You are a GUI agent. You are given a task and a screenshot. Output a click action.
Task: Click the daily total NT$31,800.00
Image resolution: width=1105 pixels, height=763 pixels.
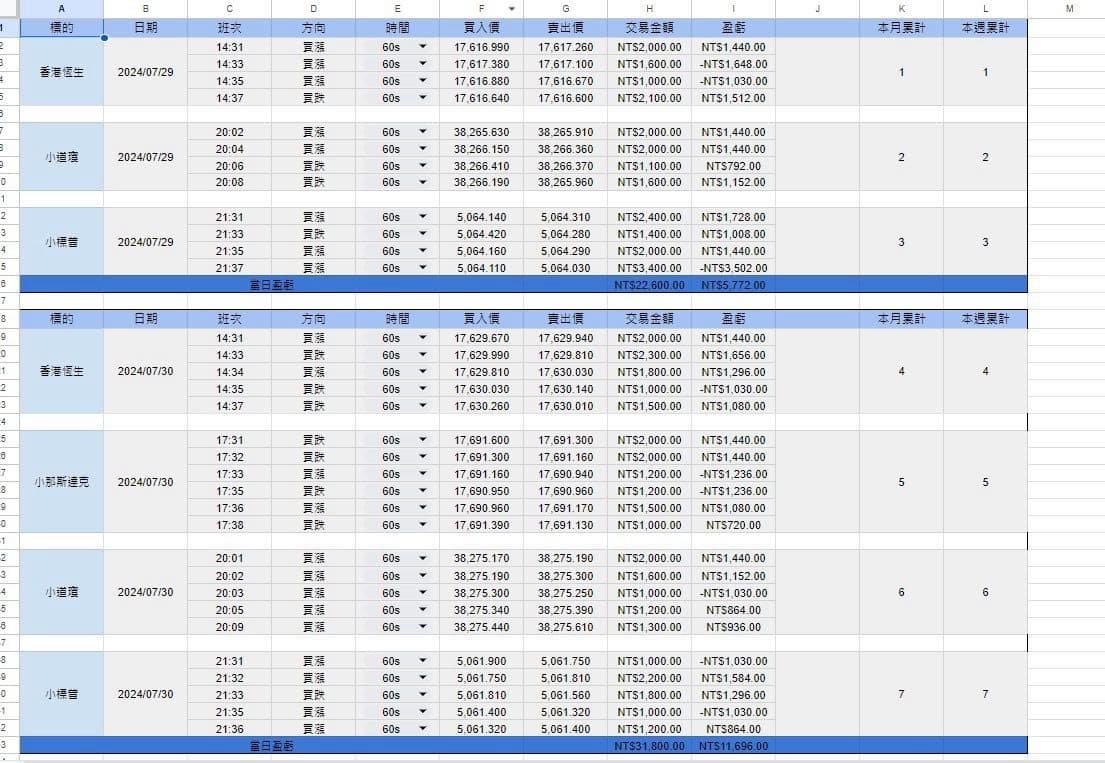click(649, 746)
